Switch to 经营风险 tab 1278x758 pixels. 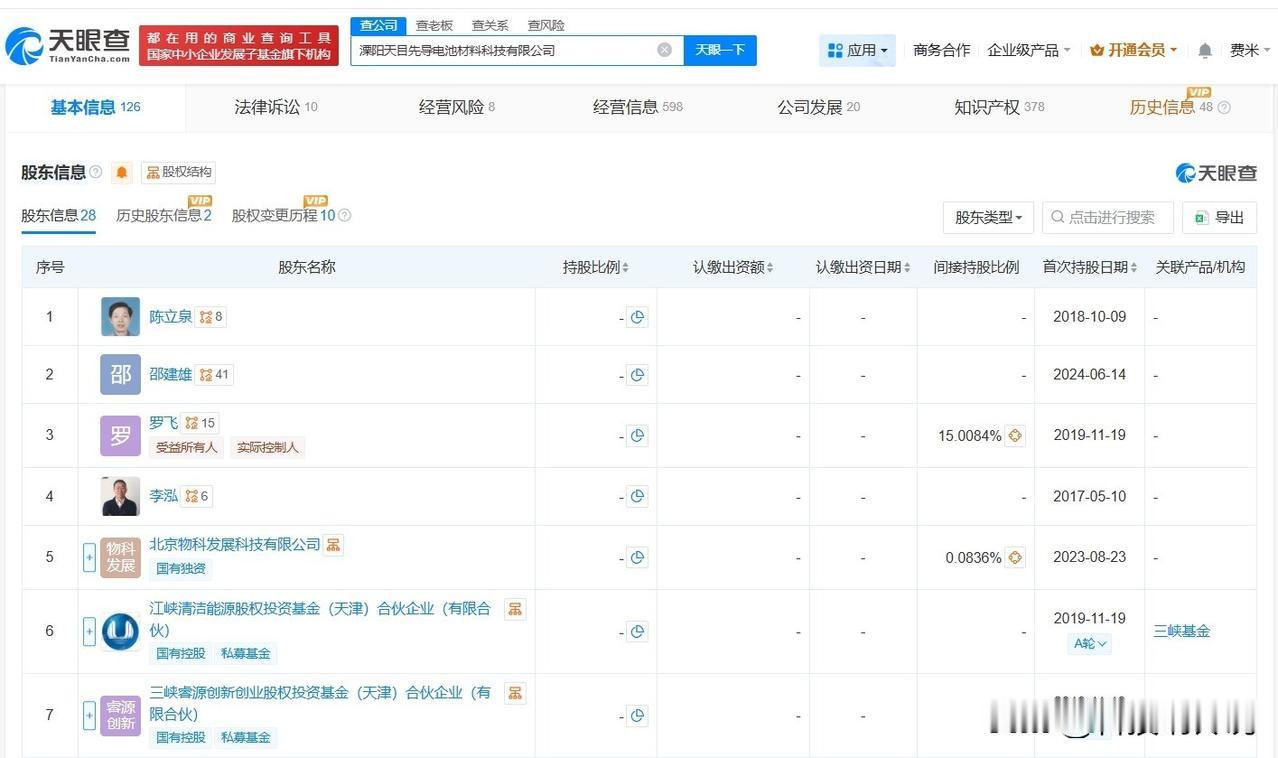tap(457, 107)
